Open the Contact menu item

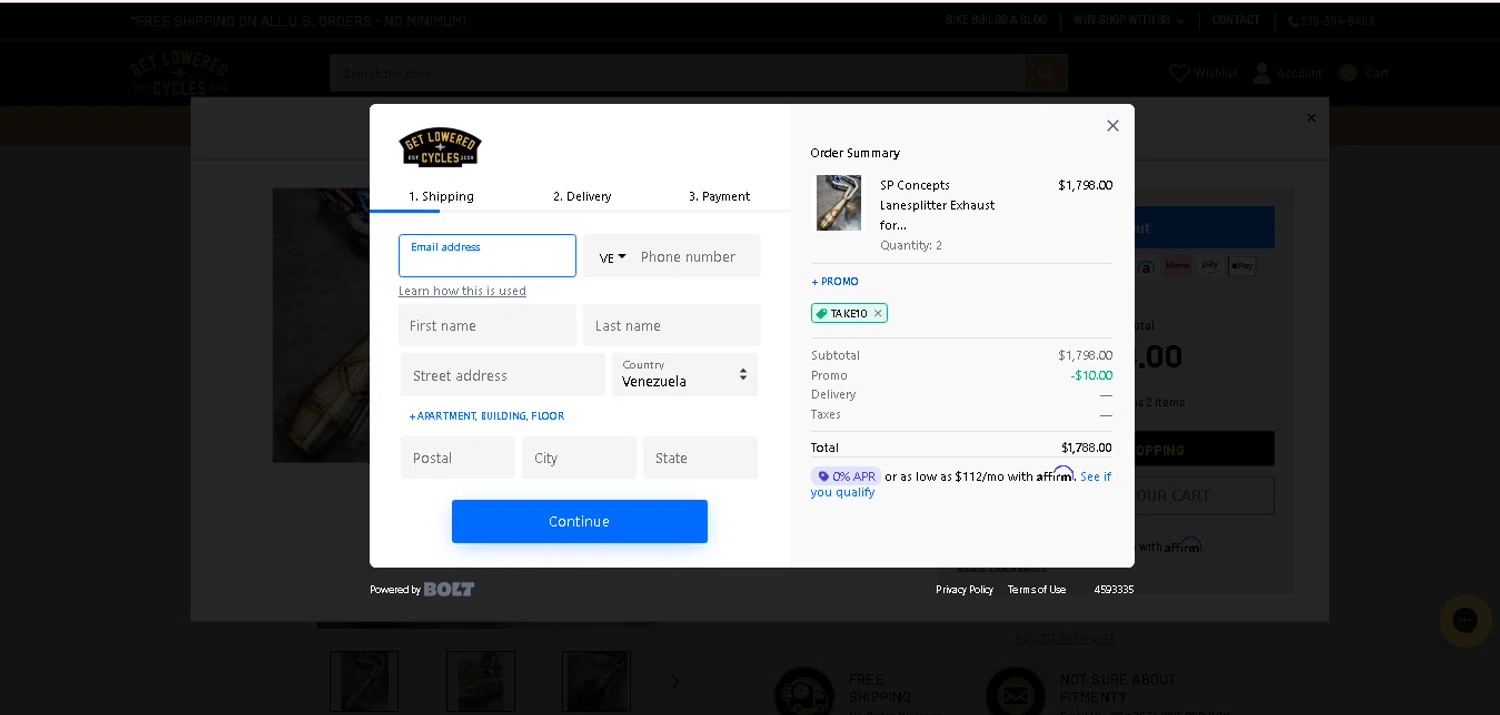pos(1236,20)
